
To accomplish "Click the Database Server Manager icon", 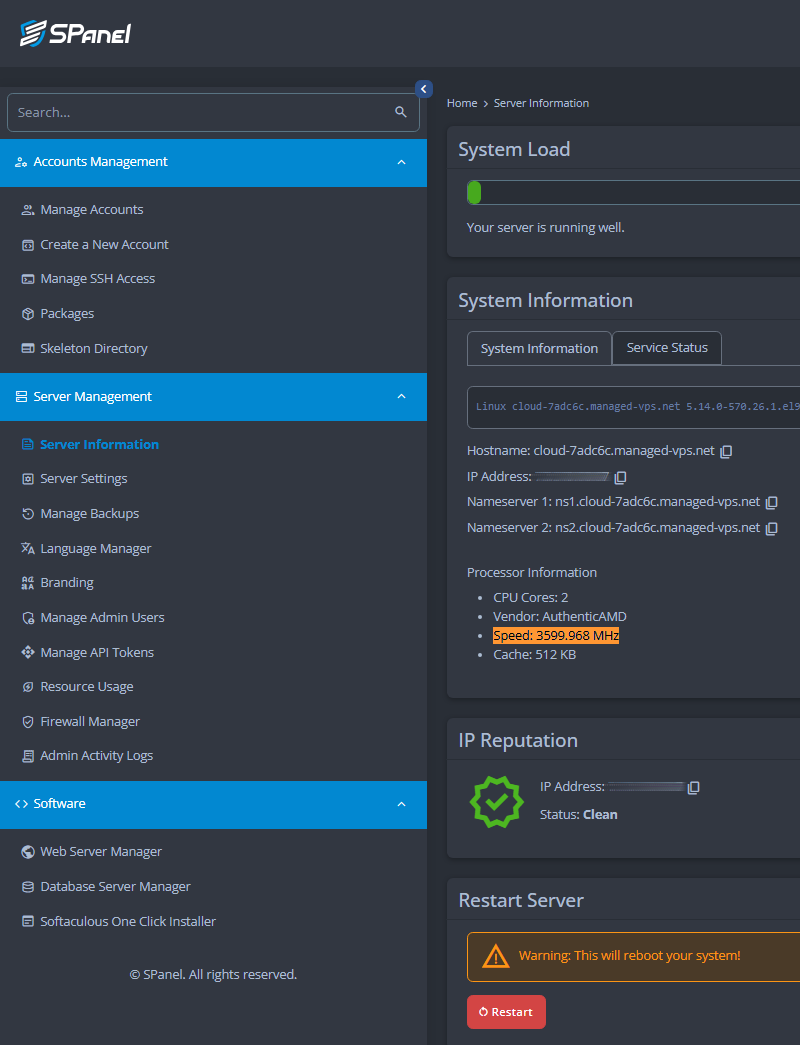I will [28, 887].
